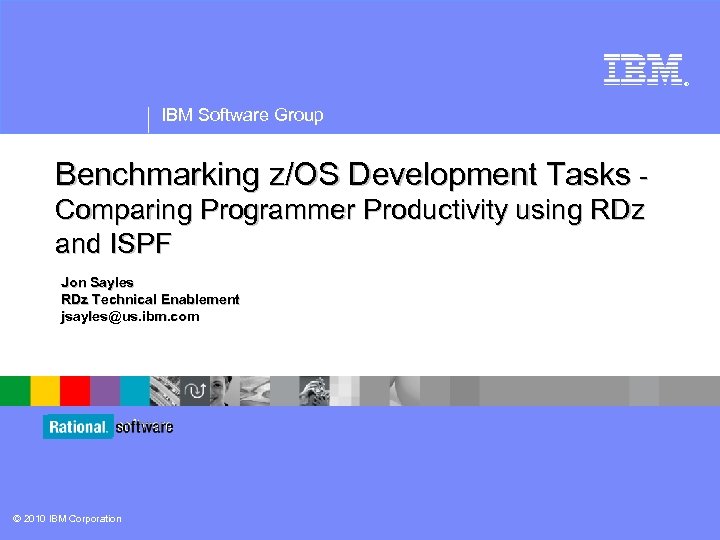Click the hands photo tile in the strip
Screen dimensions: 720x540
315,391
